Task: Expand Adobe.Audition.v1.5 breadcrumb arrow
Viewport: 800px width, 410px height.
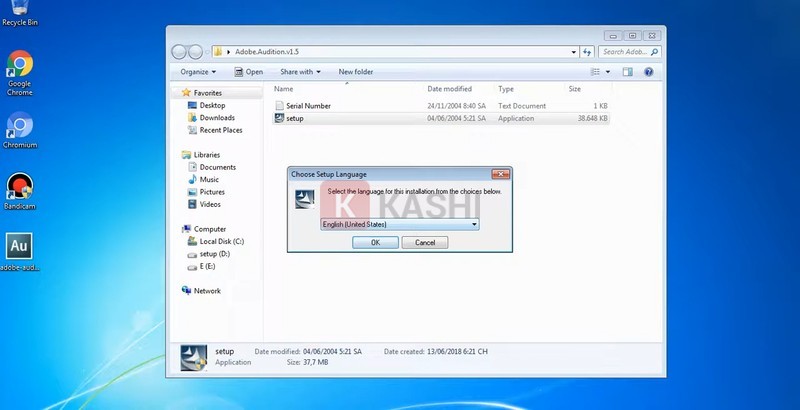Action: tap(229, 52)
